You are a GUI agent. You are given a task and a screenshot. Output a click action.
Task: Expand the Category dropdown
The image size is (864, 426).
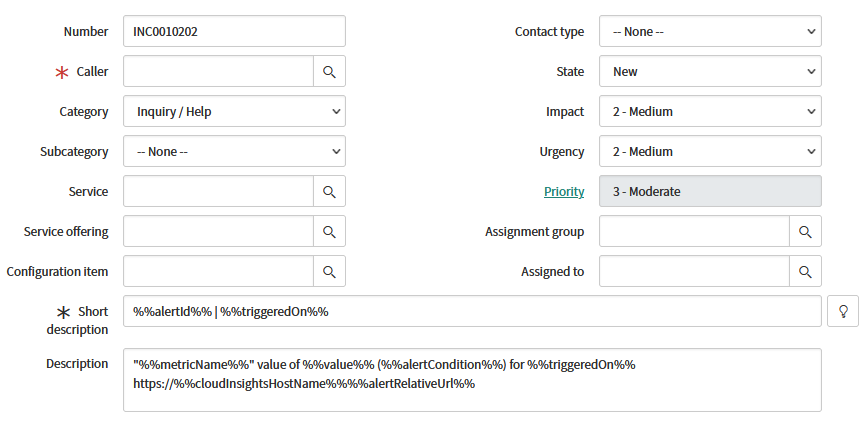[x=234, y=112]
